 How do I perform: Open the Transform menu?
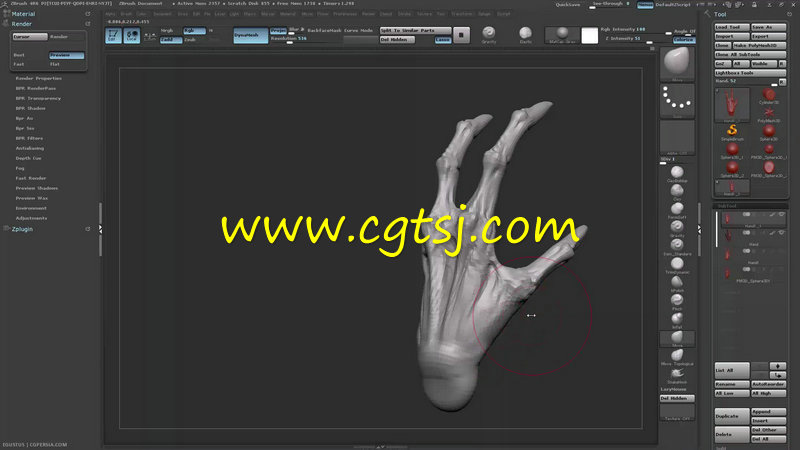[x=462, y=14]
